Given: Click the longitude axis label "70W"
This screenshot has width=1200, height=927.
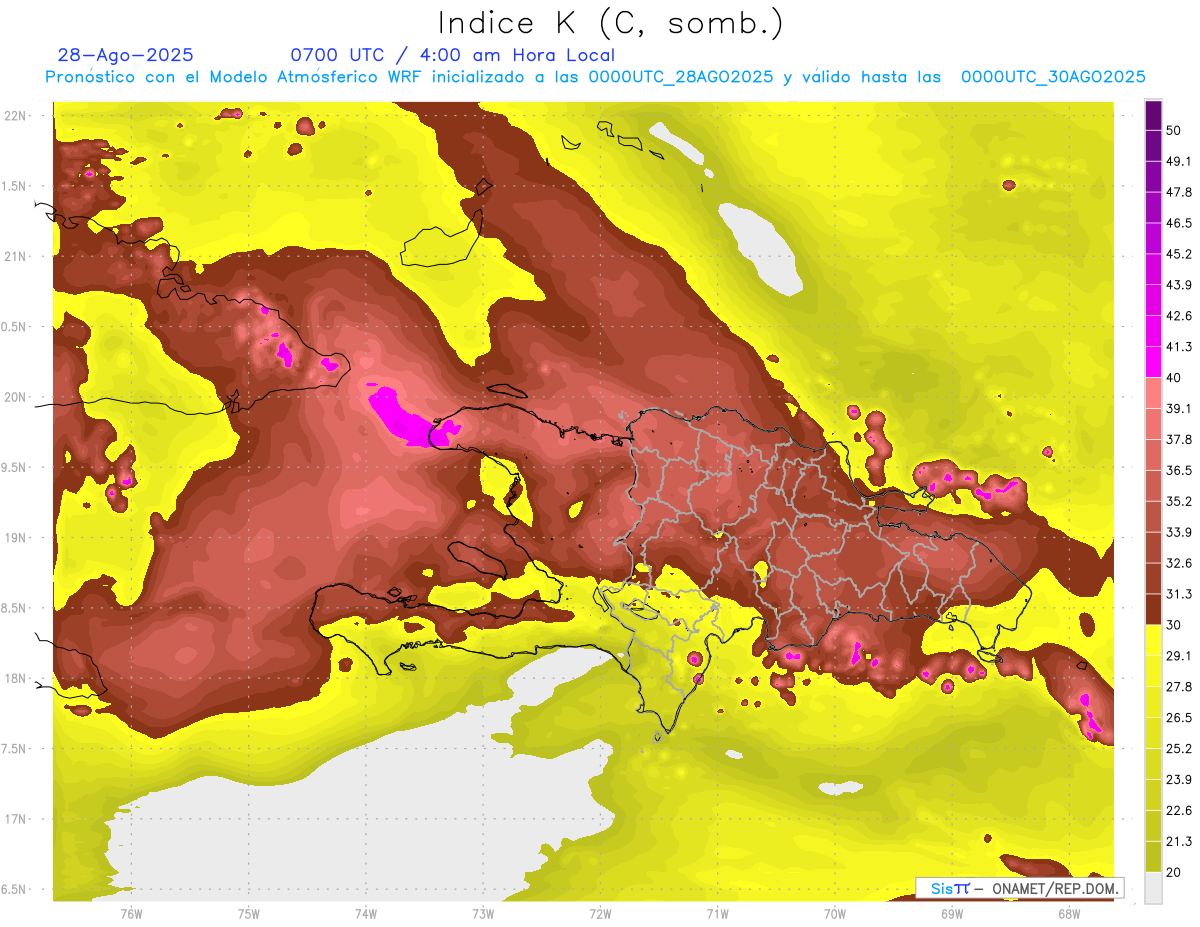Looking at the screenshot, I should pos(835,913).
